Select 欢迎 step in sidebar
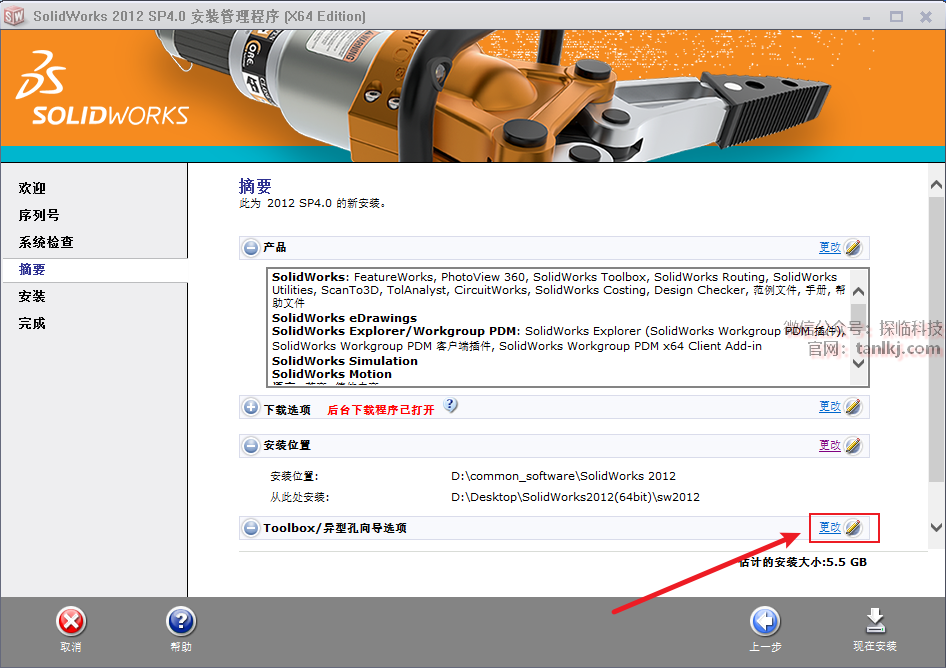 [32, 188]
